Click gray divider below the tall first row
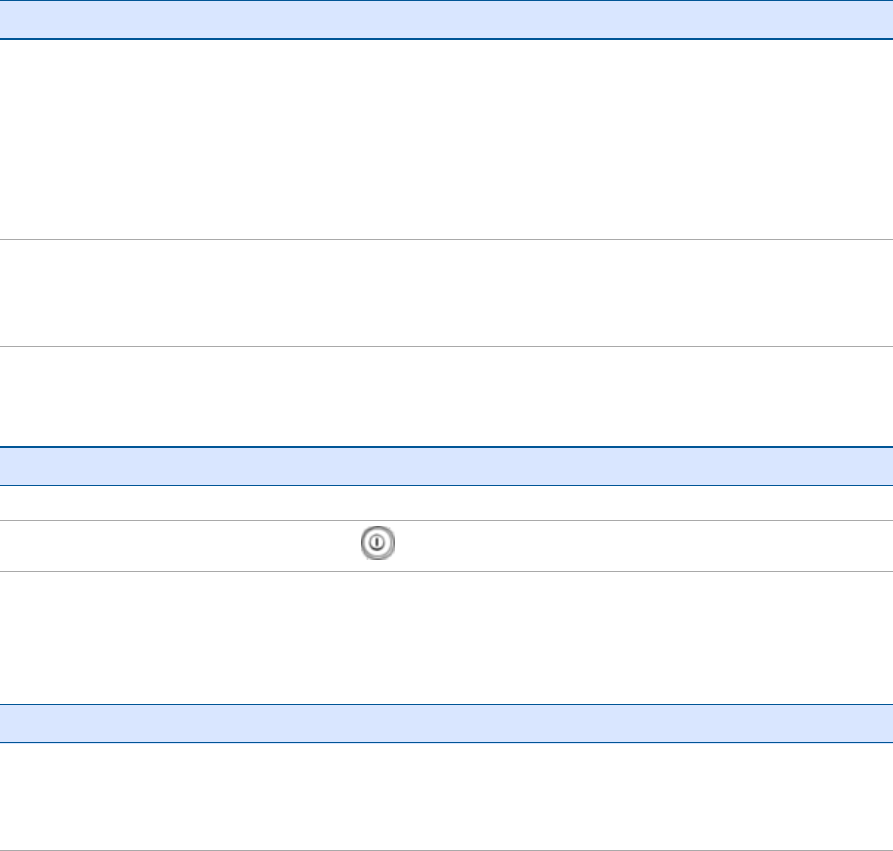Image resolution: width=893 pixels, height=851 pixels. click(x=446, y=239)
